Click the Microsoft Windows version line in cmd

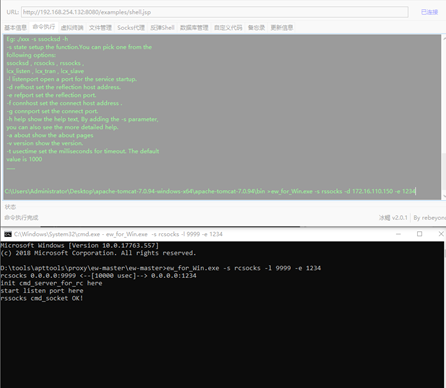pyautogui.click(x=80, y=246)
